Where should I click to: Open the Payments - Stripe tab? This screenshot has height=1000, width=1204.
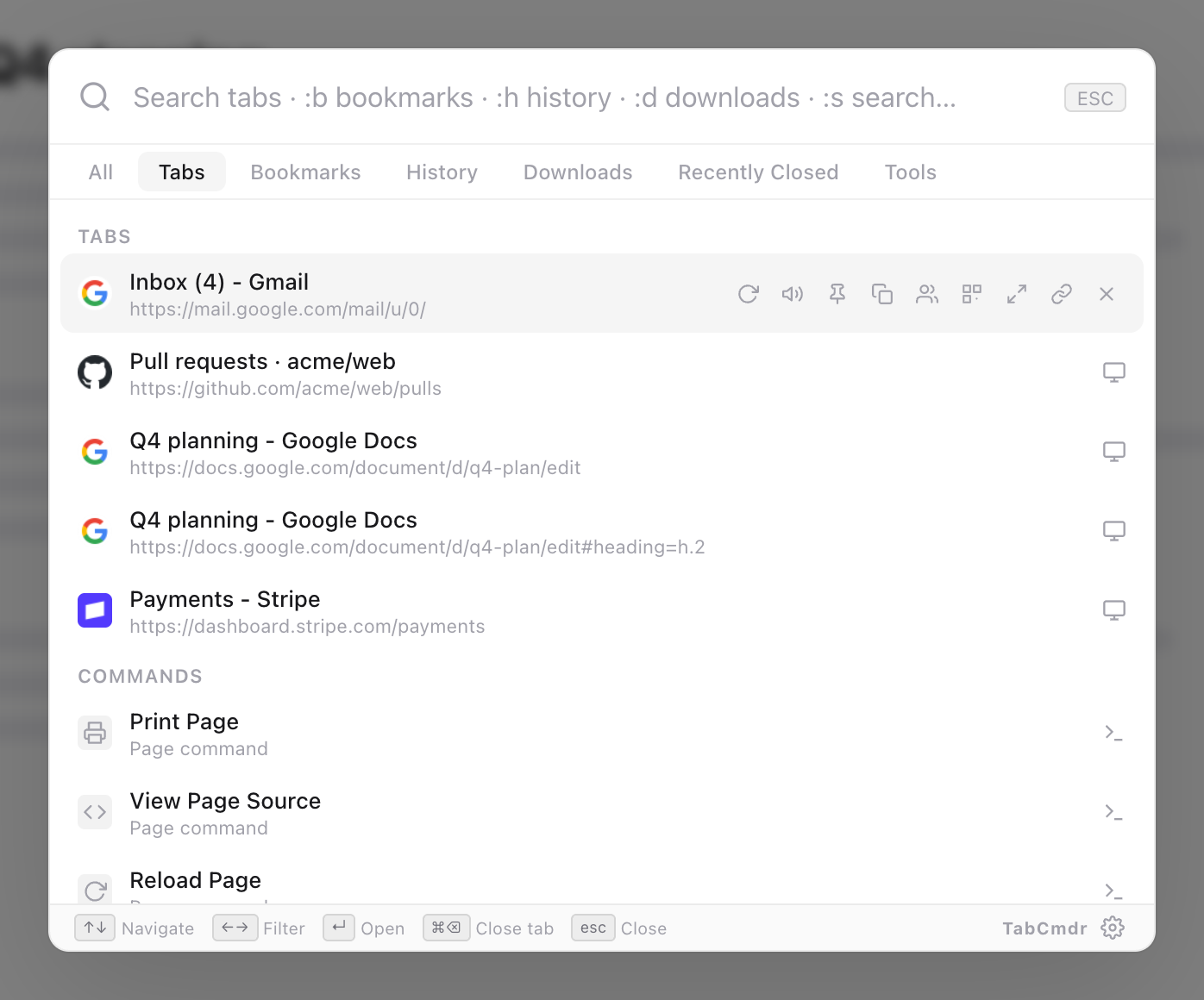[x=602, y=610]
